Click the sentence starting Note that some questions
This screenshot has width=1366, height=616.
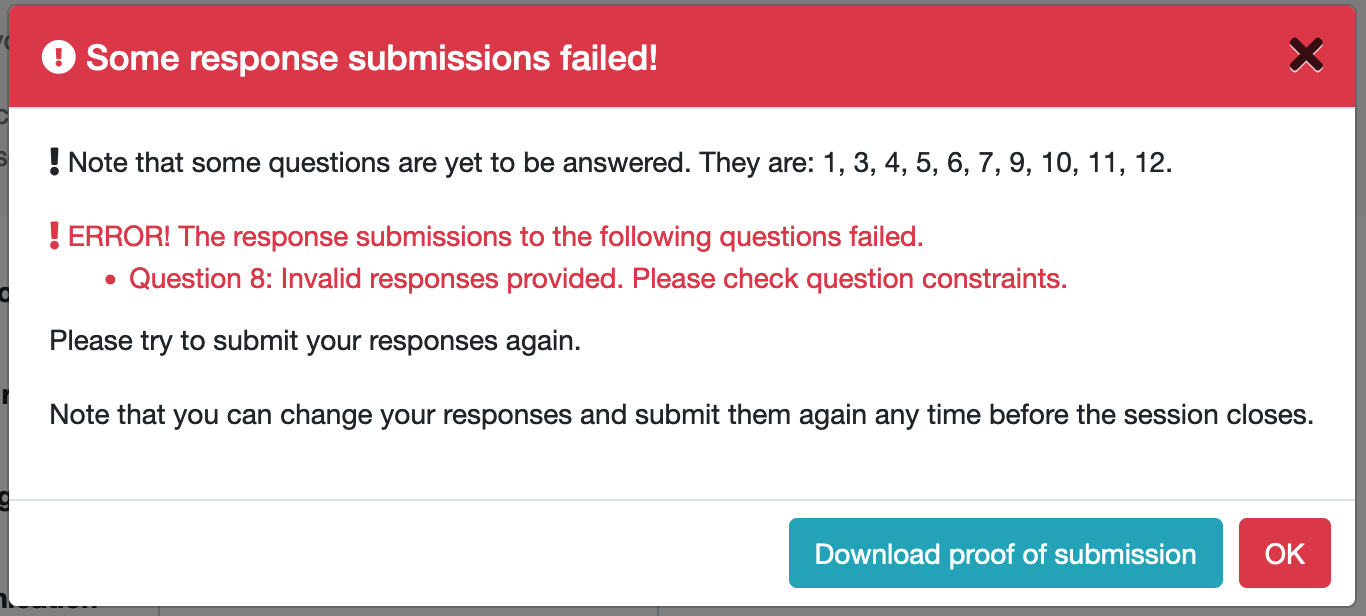[x=400, y=161]
